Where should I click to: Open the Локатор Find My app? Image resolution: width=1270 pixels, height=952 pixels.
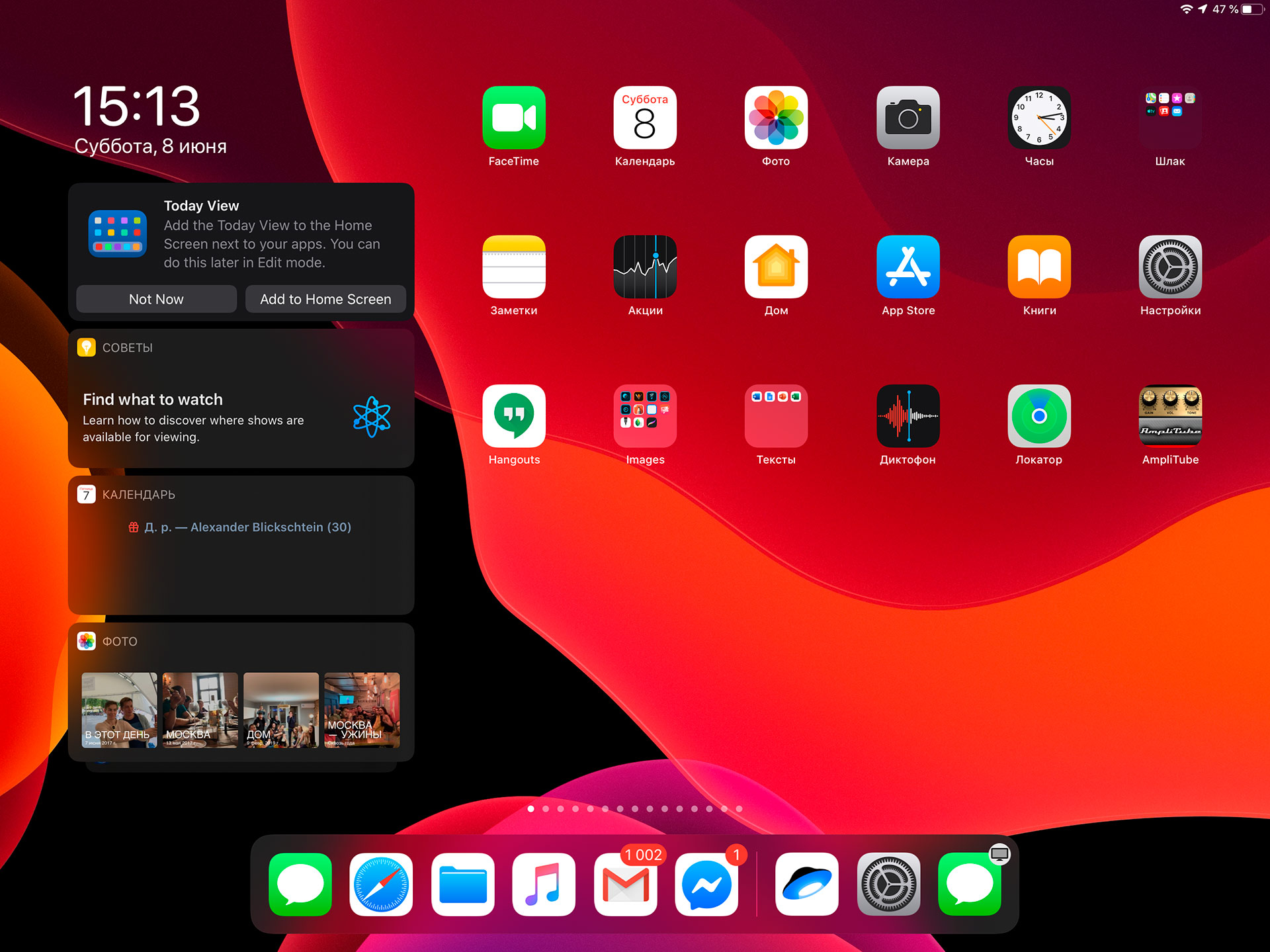1039,416
